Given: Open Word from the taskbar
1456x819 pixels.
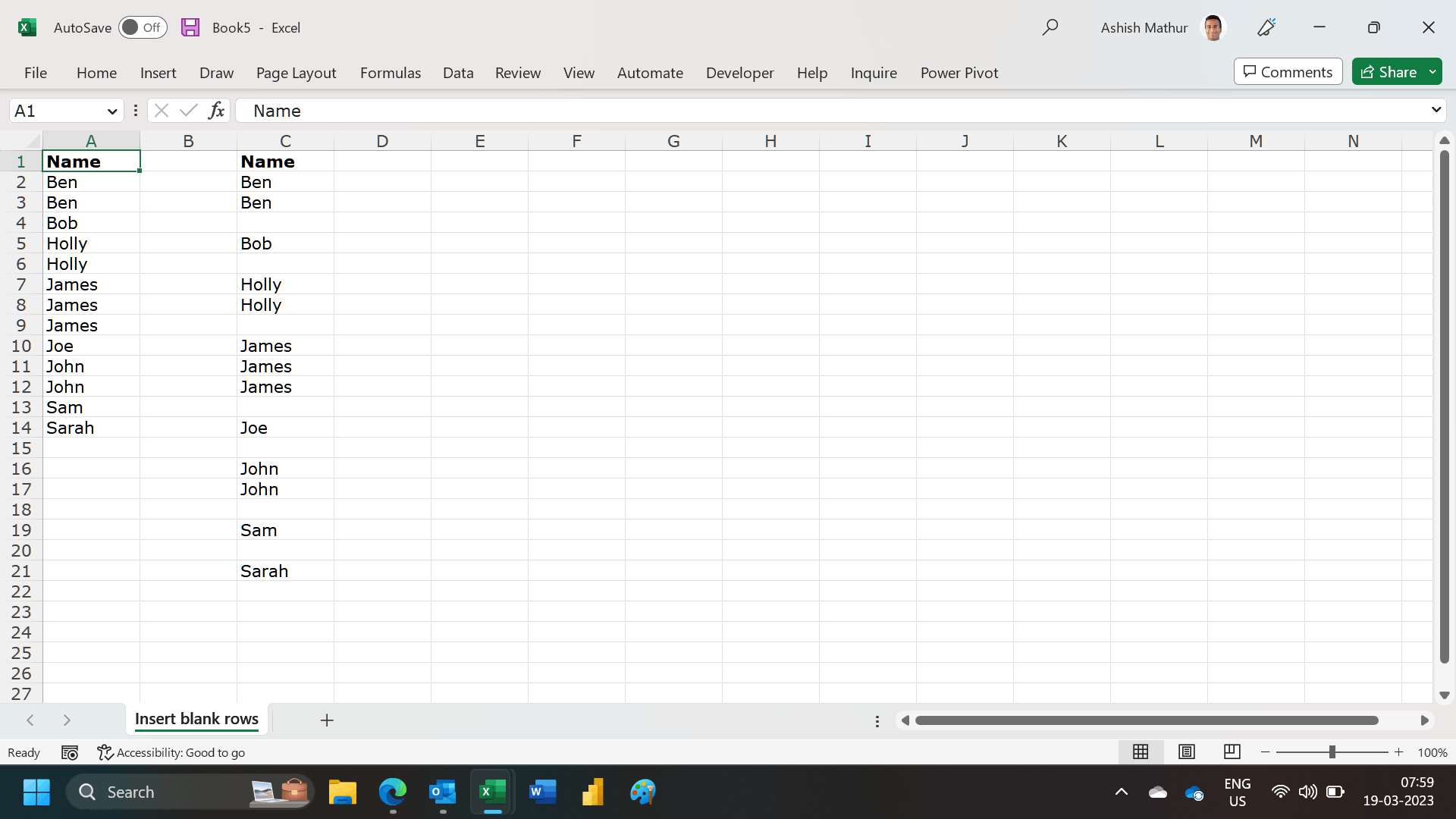Looking at the screenshot, I should (542, 792).
